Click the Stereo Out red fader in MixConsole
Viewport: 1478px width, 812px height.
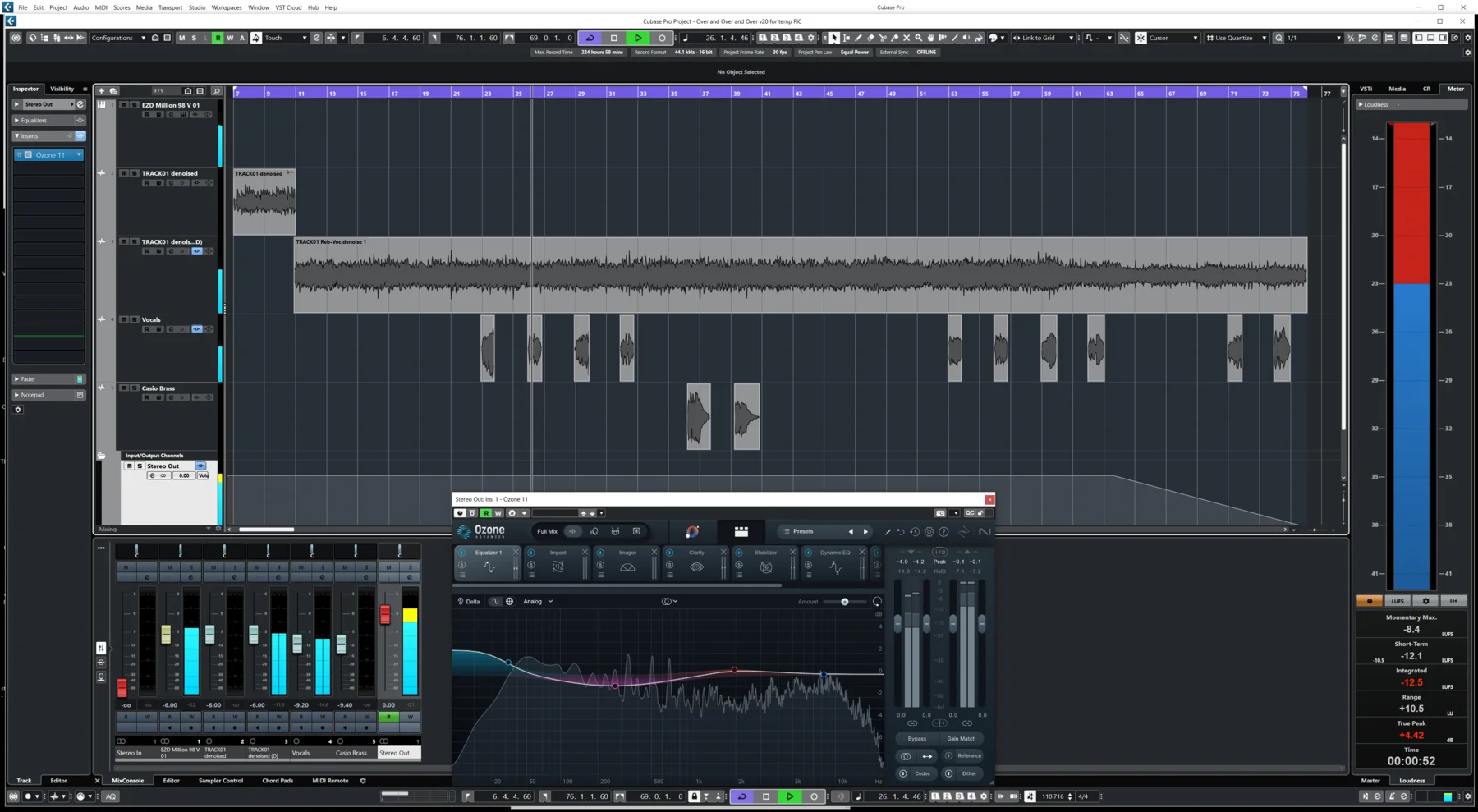pyautogui.click(x=385, y=615)
